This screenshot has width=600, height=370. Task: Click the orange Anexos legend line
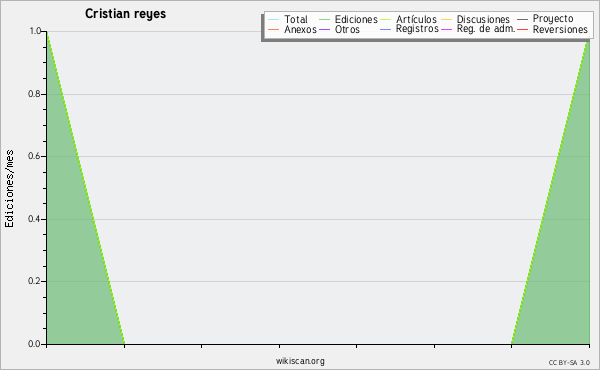click(274, 29)
